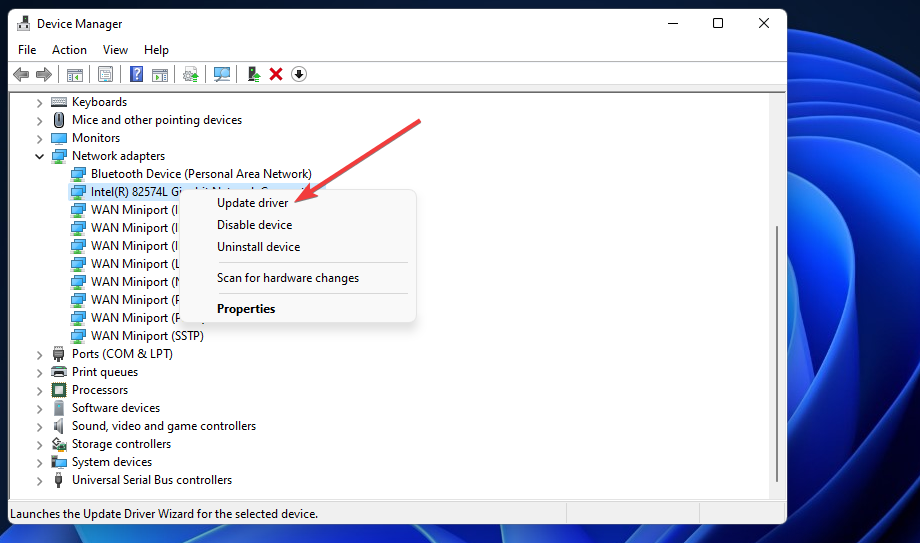Select the Intel(R) 82574L adapter label
The image size is (920, 543).
coord(136,192)
